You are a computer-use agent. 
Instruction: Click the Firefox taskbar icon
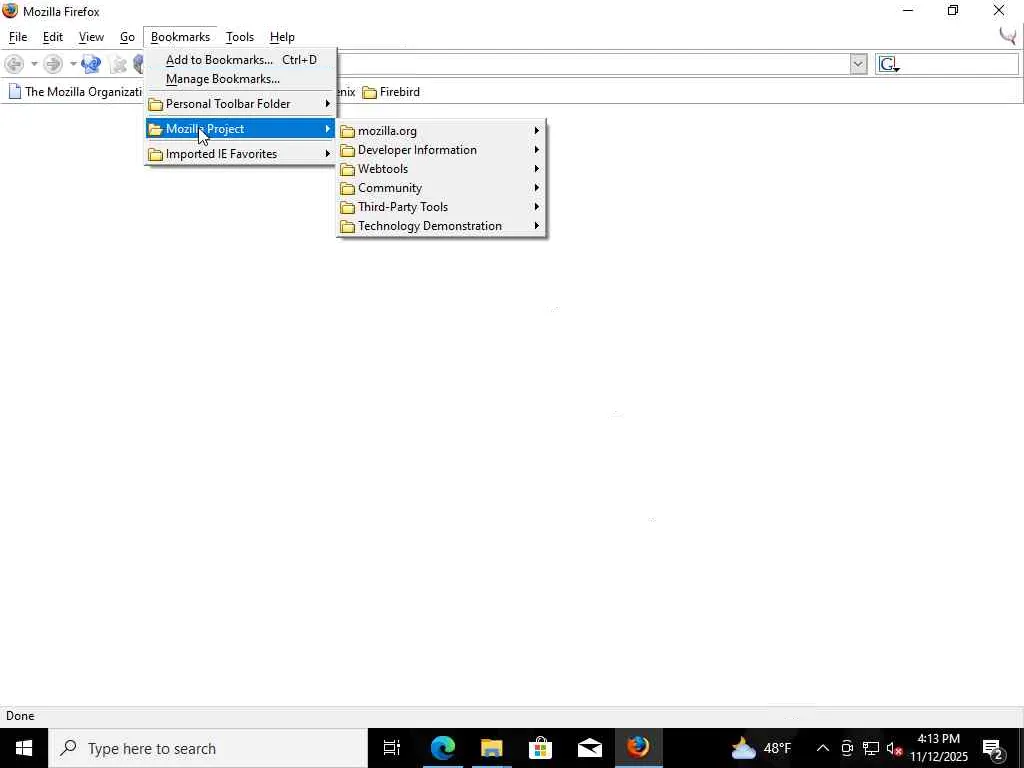[638, 748]
